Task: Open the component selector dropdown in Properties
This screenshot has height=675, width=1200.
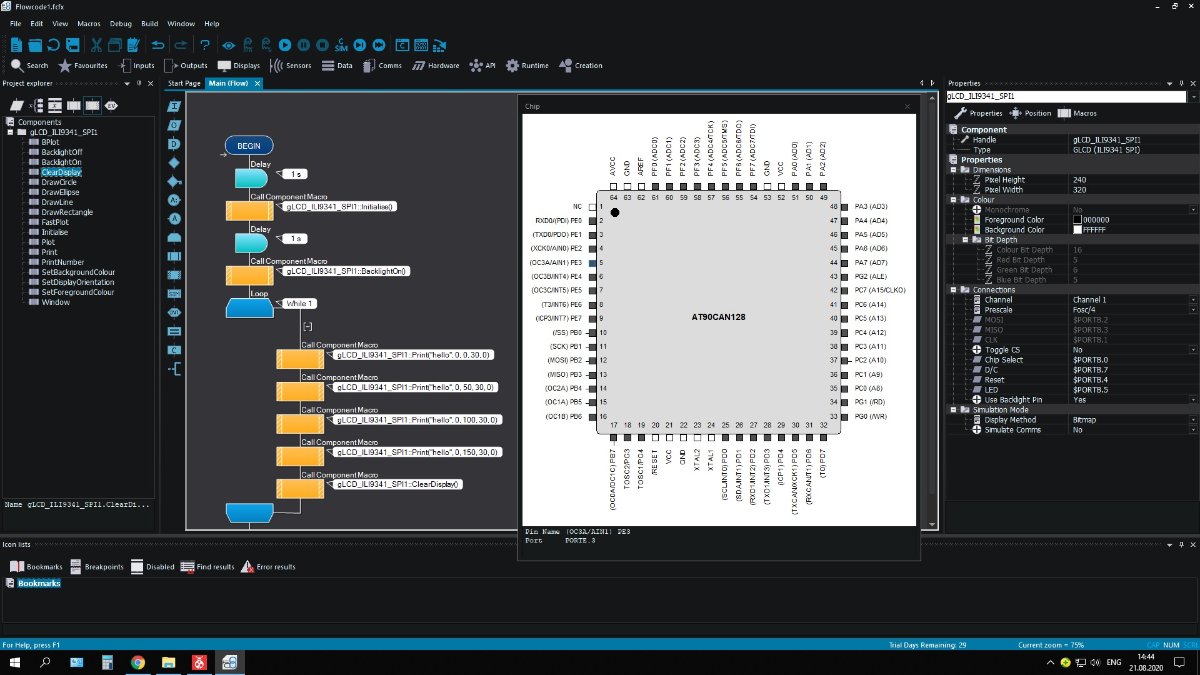Action: 1192,97
